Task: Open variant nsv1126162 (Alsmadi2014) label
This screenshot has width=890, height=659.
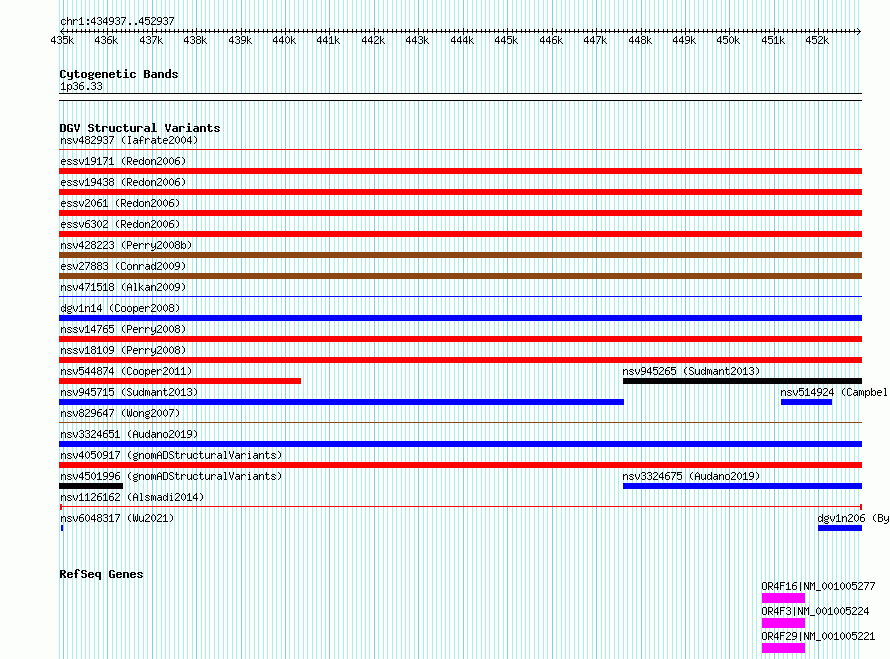Action: click(132, 497)
